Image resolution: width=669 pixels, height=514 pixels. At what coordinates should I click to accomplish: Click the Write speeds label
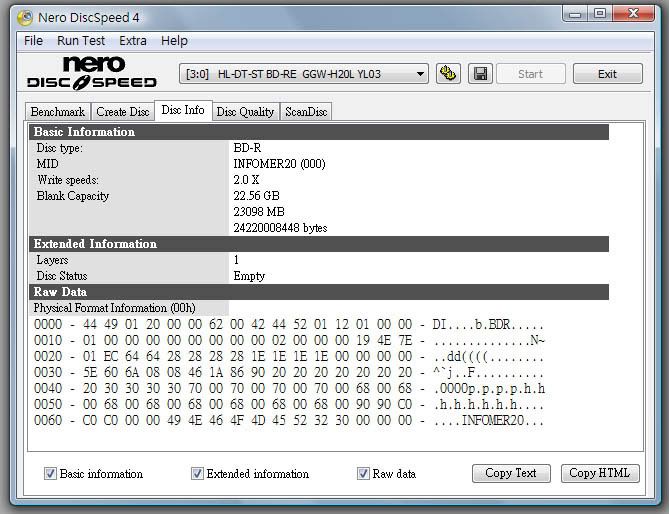[68, 180]
